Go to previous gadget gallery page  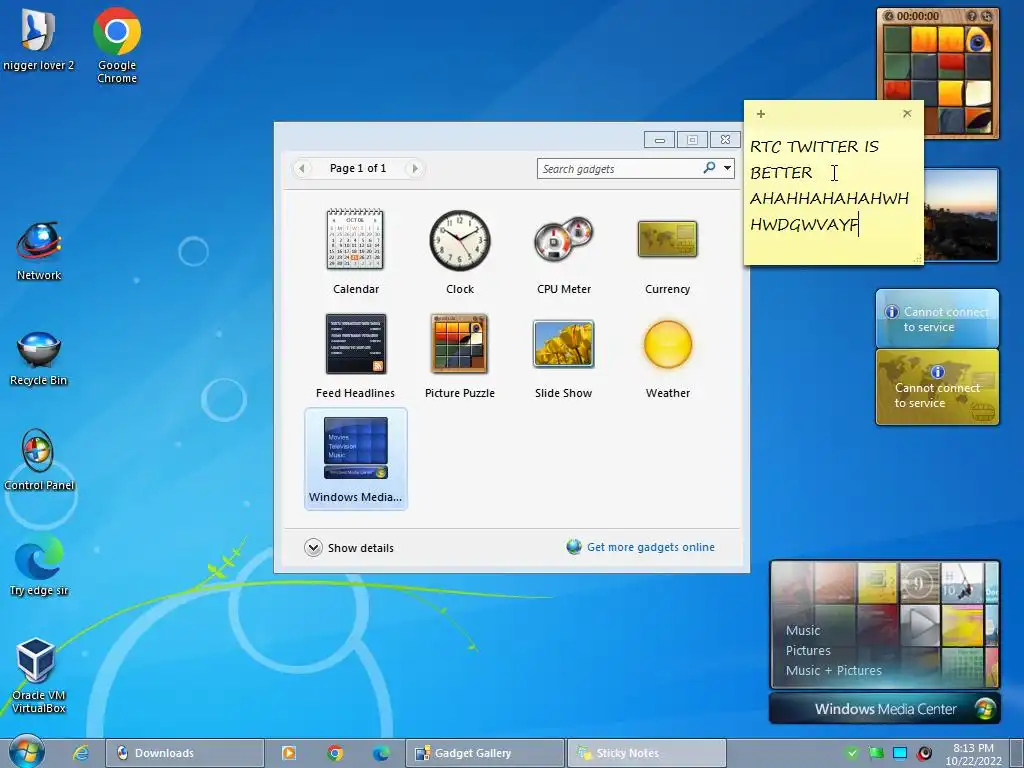302,168
